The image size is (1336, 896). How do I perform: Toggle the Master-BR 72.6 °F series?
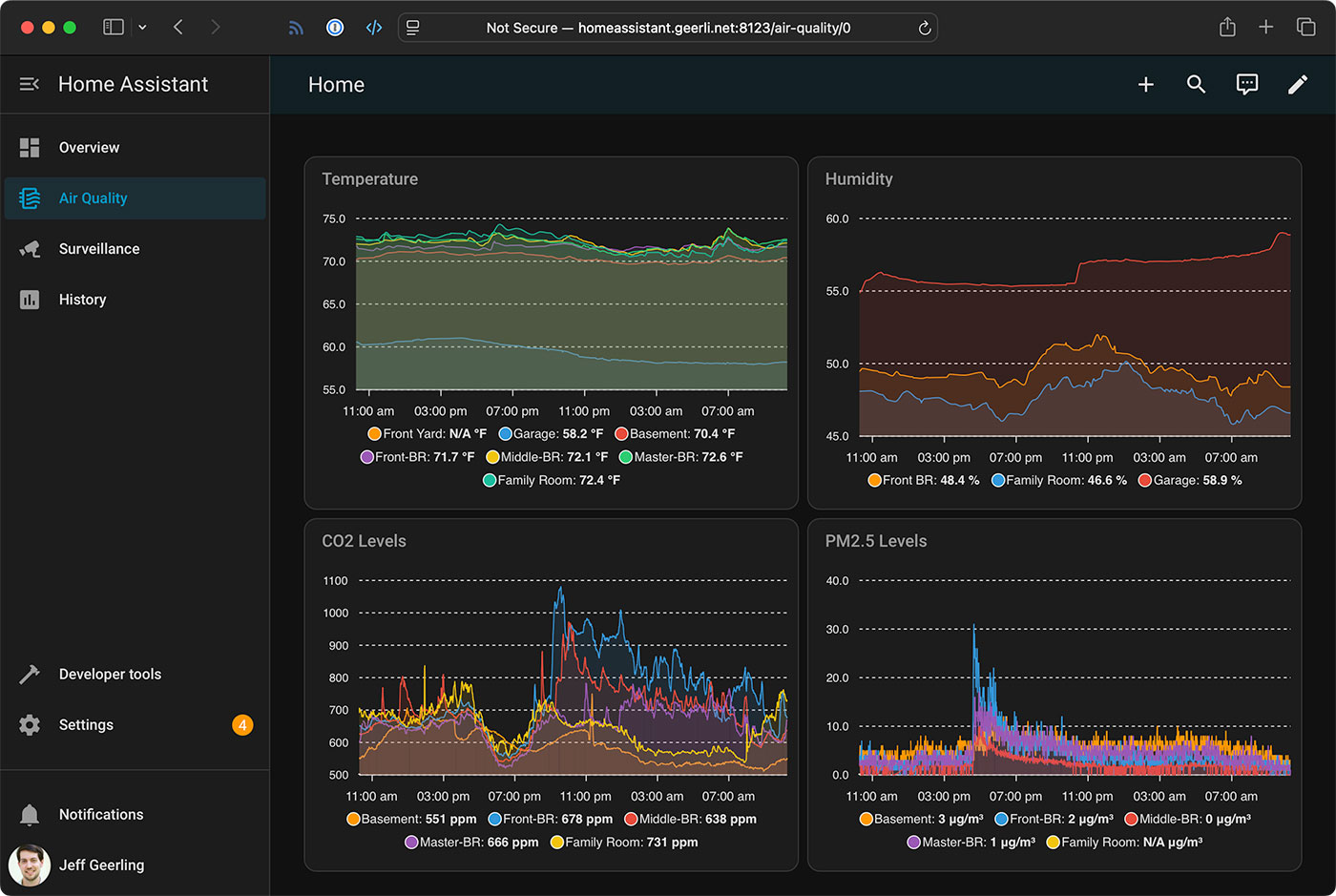(x=680, y=457)
